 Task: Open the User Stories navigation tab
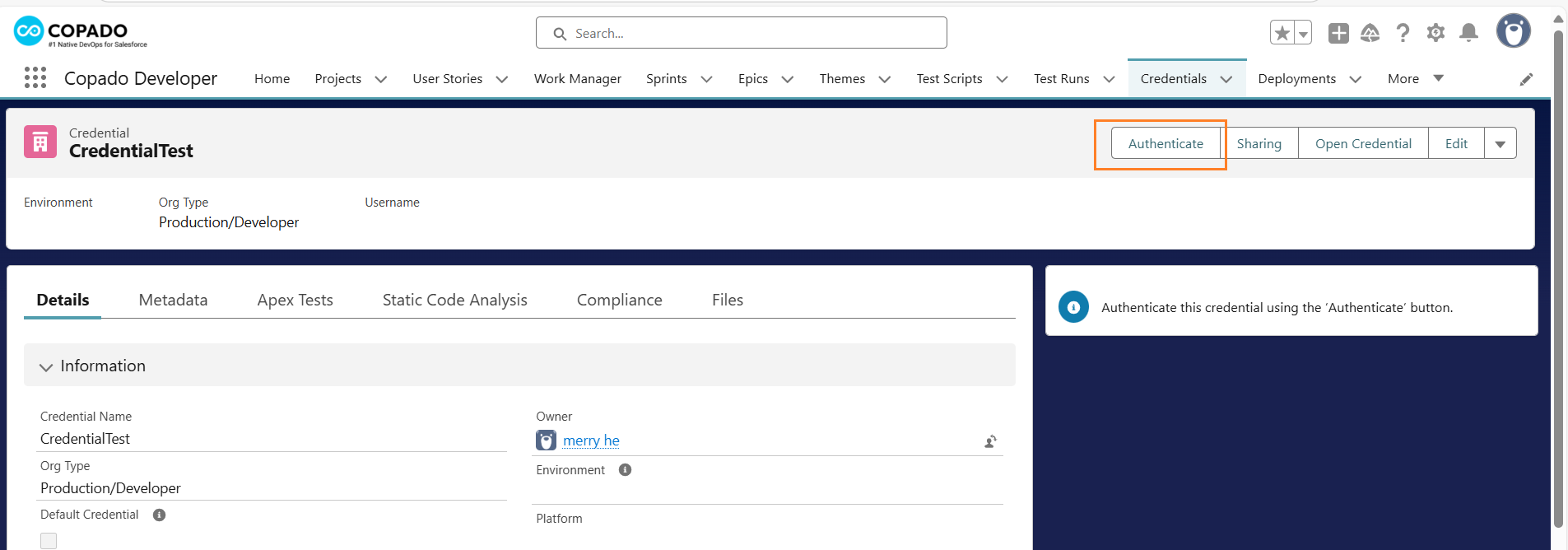click(448, 78)
